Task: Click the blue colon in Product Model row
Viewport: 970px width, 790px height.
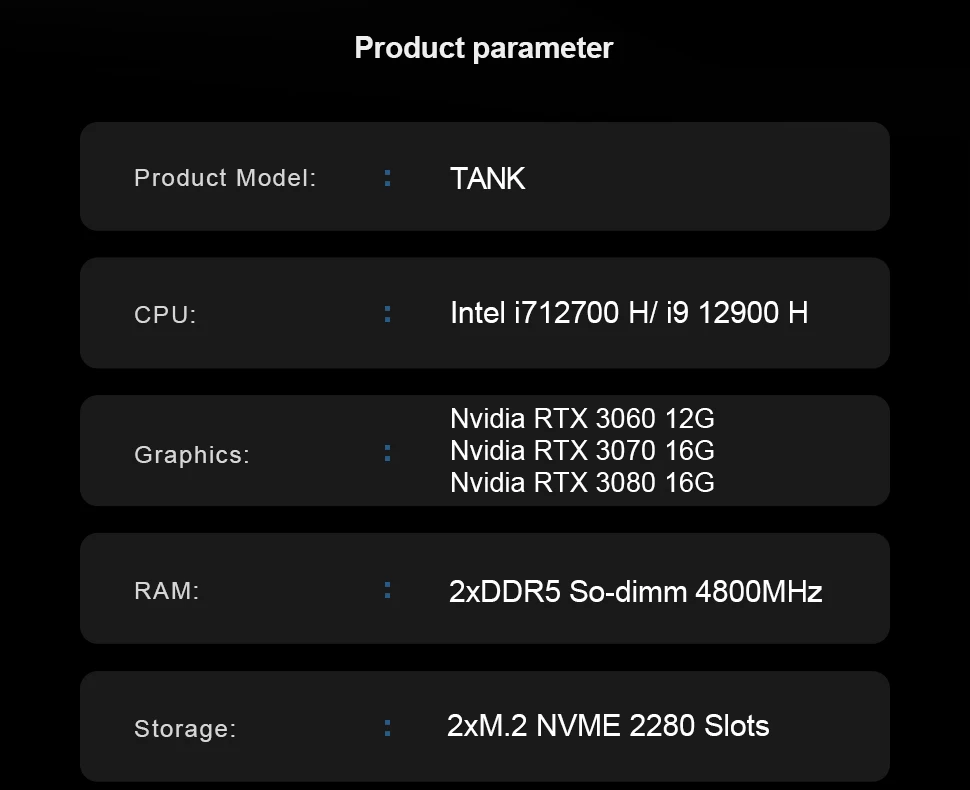Action: pyautogui.click(x=387, y=178)
